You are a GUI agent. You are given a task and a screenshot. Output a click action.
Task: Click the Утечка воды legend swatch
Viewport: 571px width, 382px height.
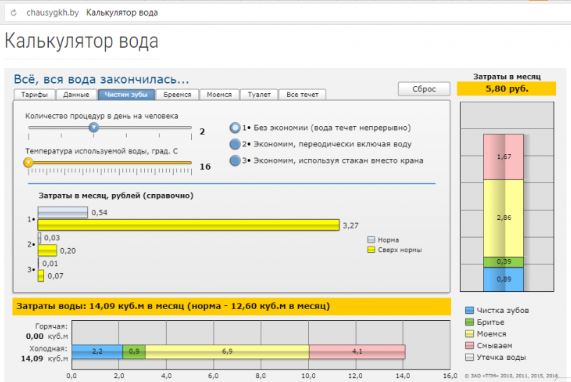point(469,357)
